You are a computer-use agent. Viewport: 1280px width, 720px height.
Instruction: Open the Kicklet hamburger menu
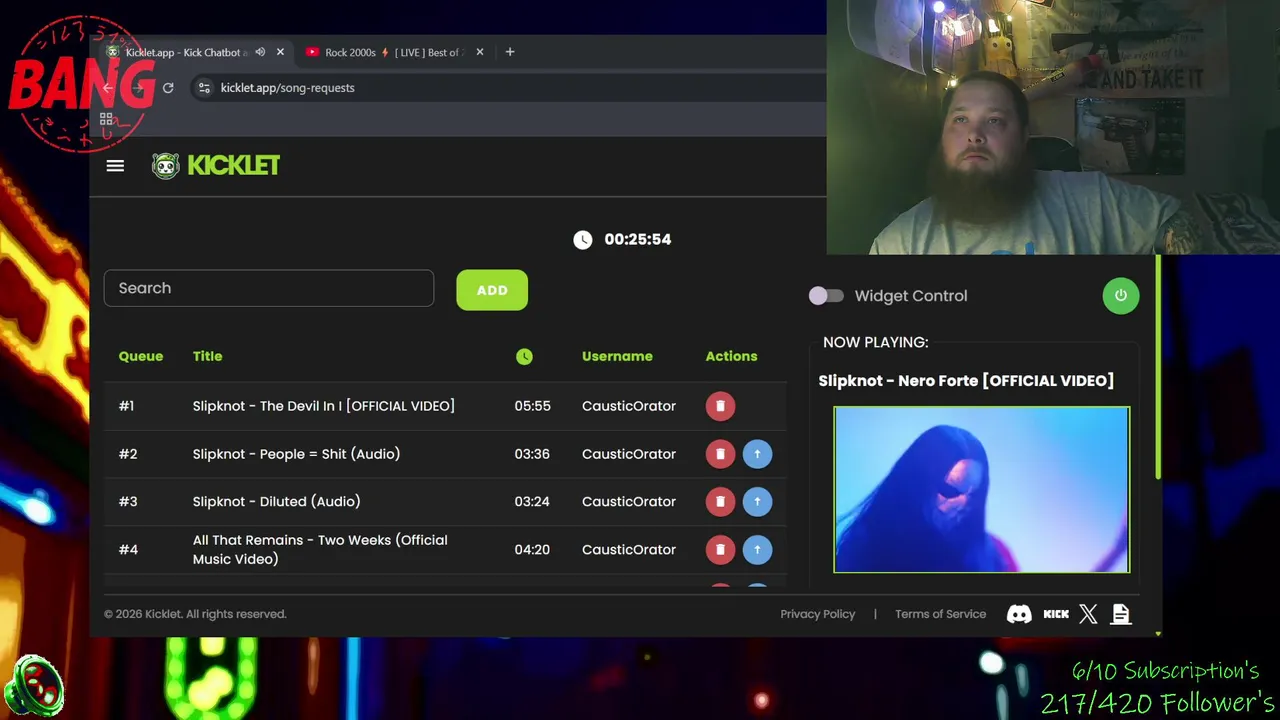click(115, 166)
